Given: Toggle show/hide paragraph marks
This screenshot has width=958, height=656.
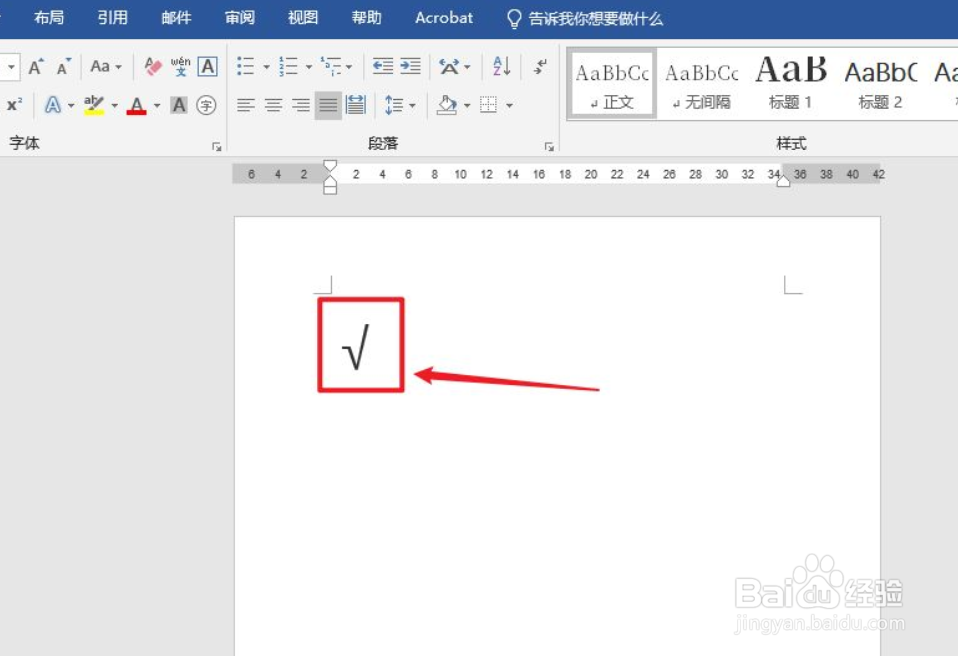Looking at the screenshot, I should click(540, 66).
